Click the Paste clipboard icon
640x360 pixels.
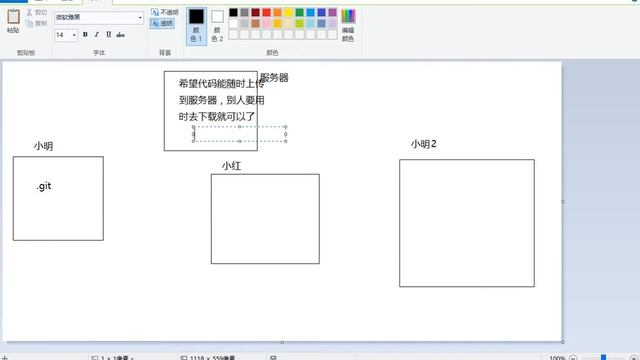click(13, 17)
